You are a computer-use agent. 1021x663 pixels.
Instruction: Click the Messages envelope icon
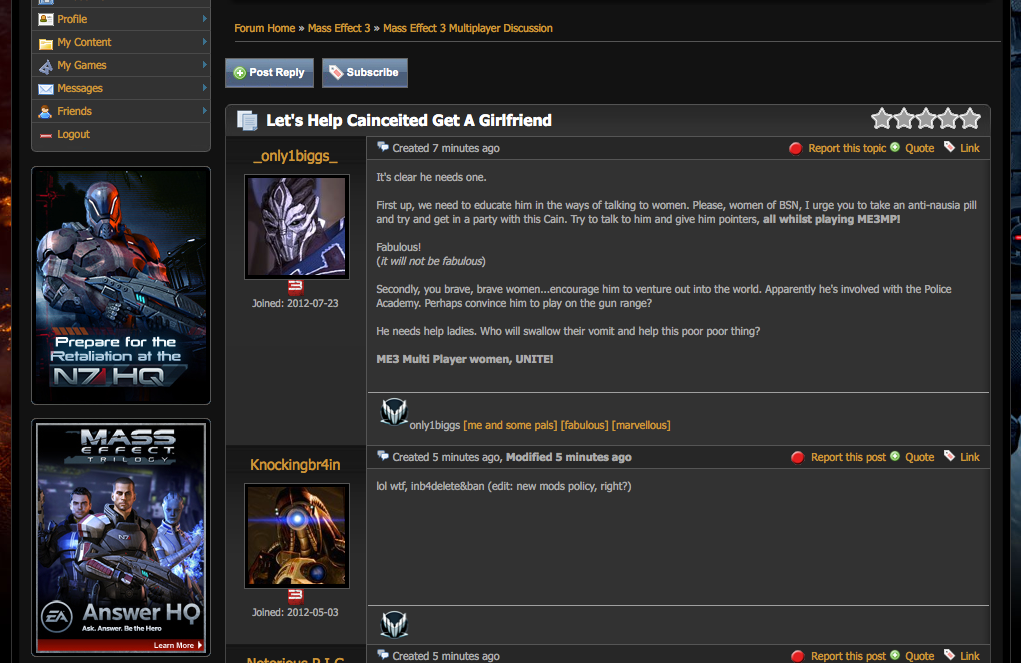coord(46,89)
